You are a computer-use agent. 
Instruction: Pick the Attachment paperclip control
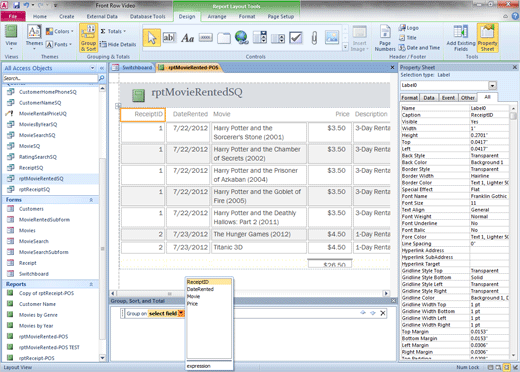click(x=314, y=38)
